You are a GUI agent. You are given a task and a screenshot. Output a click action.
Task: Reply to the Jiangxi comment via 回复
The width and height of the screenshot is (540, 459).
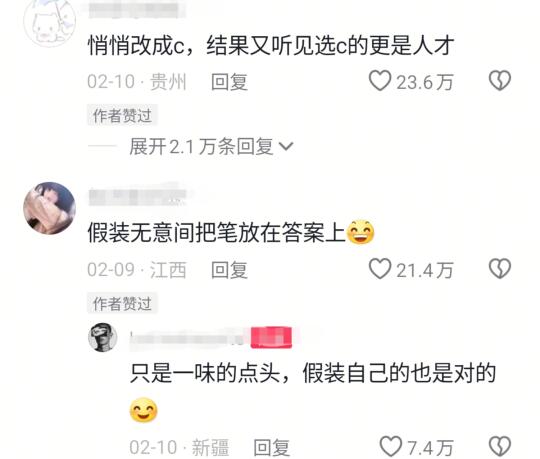229,270
